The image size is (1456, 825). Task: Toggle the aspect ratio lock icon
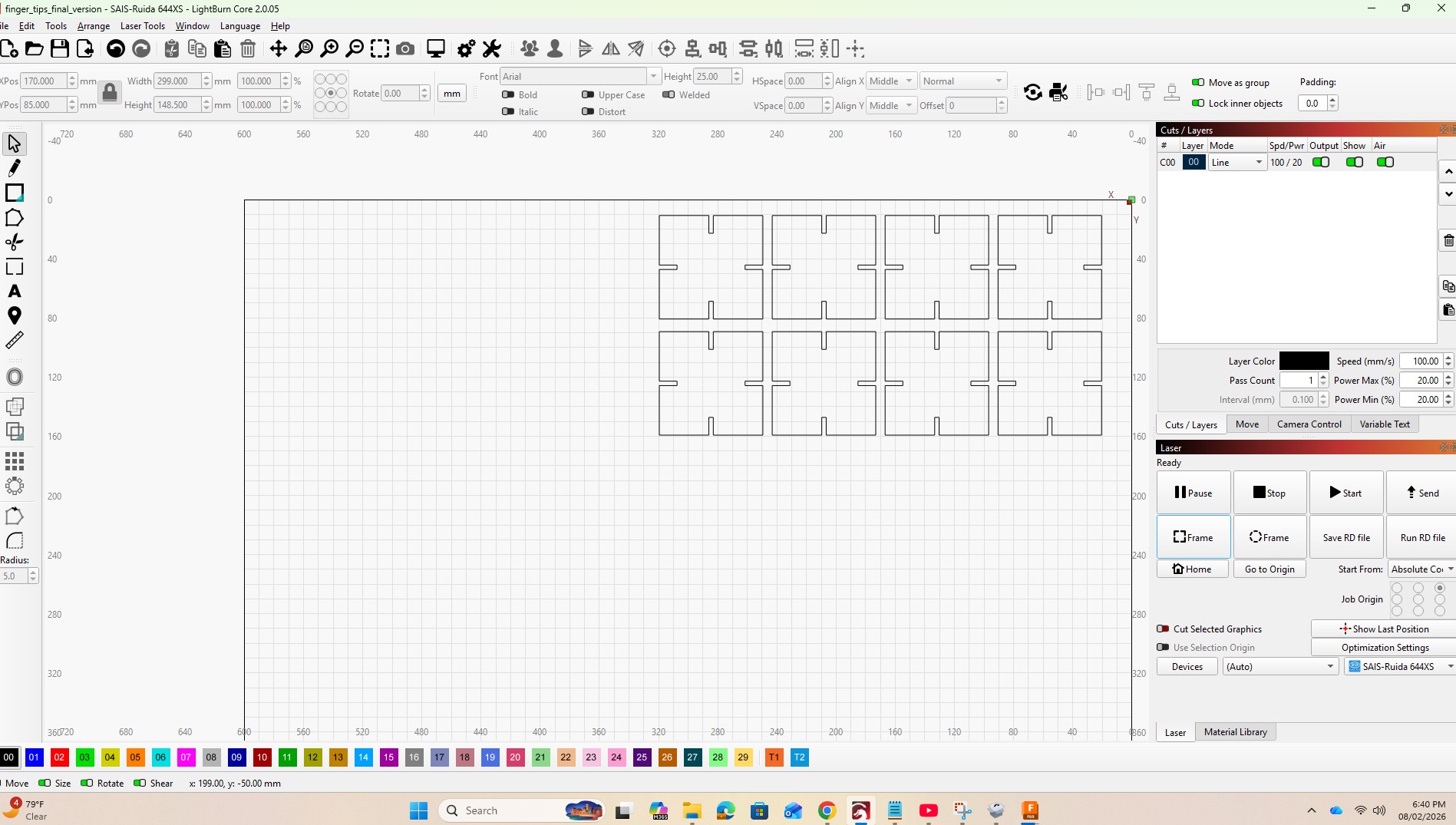click(110, 93)
